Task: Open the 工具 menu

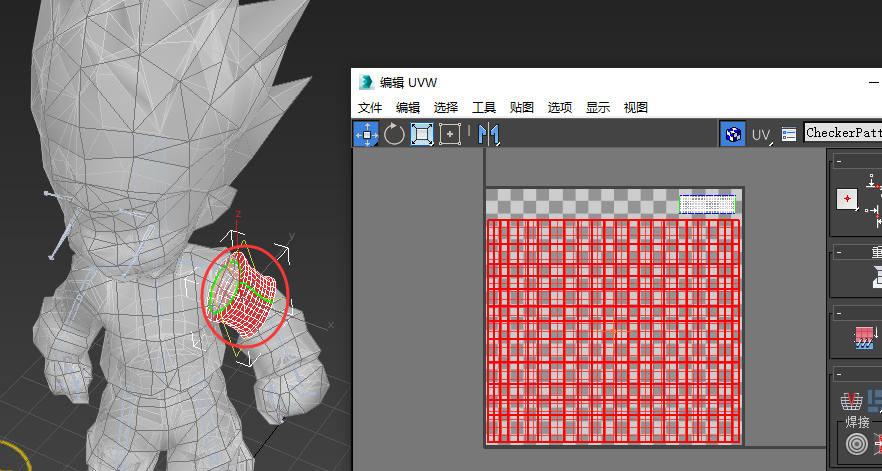Action: point(484,107)
